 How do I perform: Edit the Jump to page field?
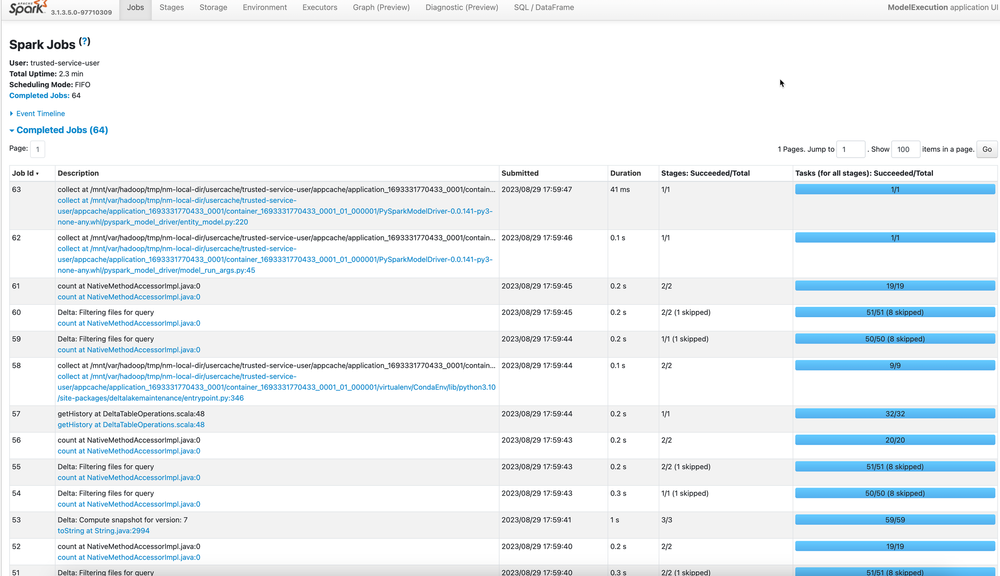click(x=850, y=149)
